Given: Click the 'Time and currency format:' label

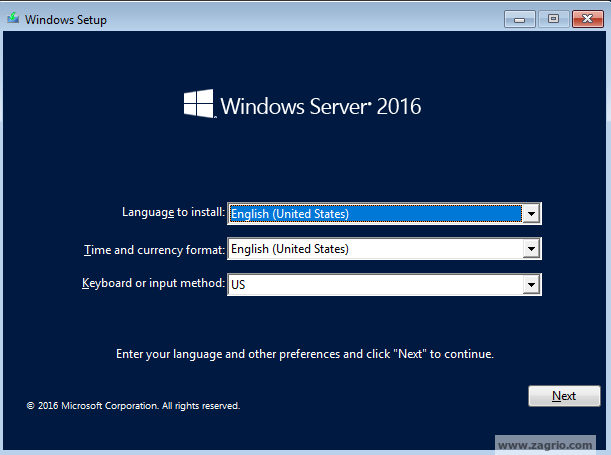Looking at the screenshot, I should tap(154, 250).
